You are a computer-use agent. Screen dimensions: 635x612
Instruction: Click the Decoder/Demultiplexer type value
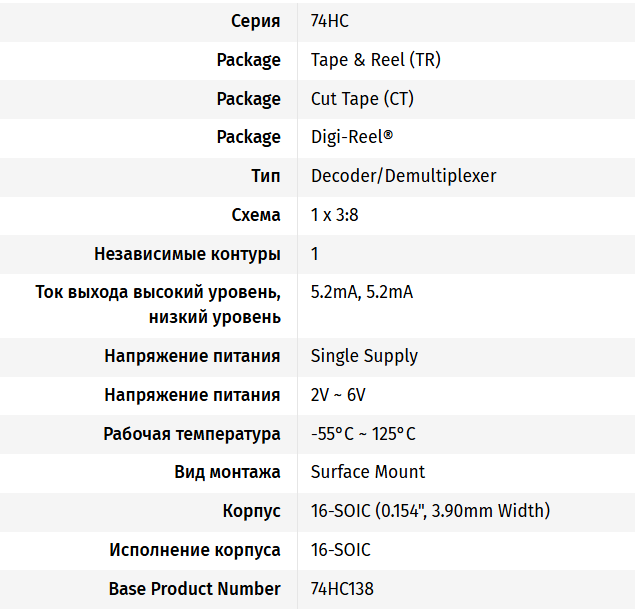pyautogui.click(x=403, y=176)
